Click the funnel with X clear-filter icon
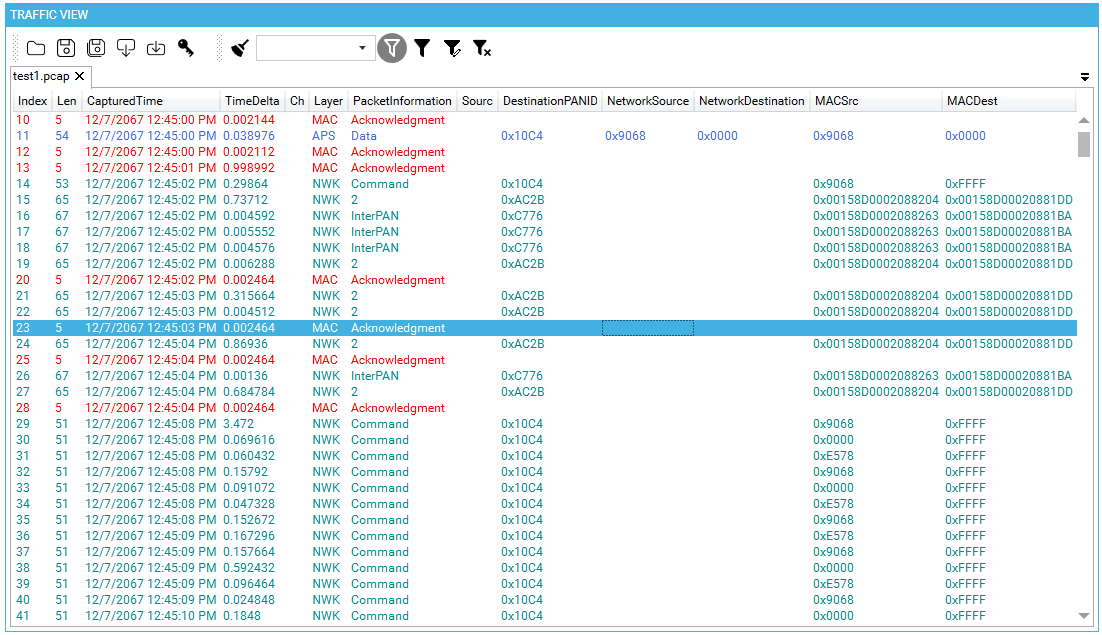 pos(482,48)
